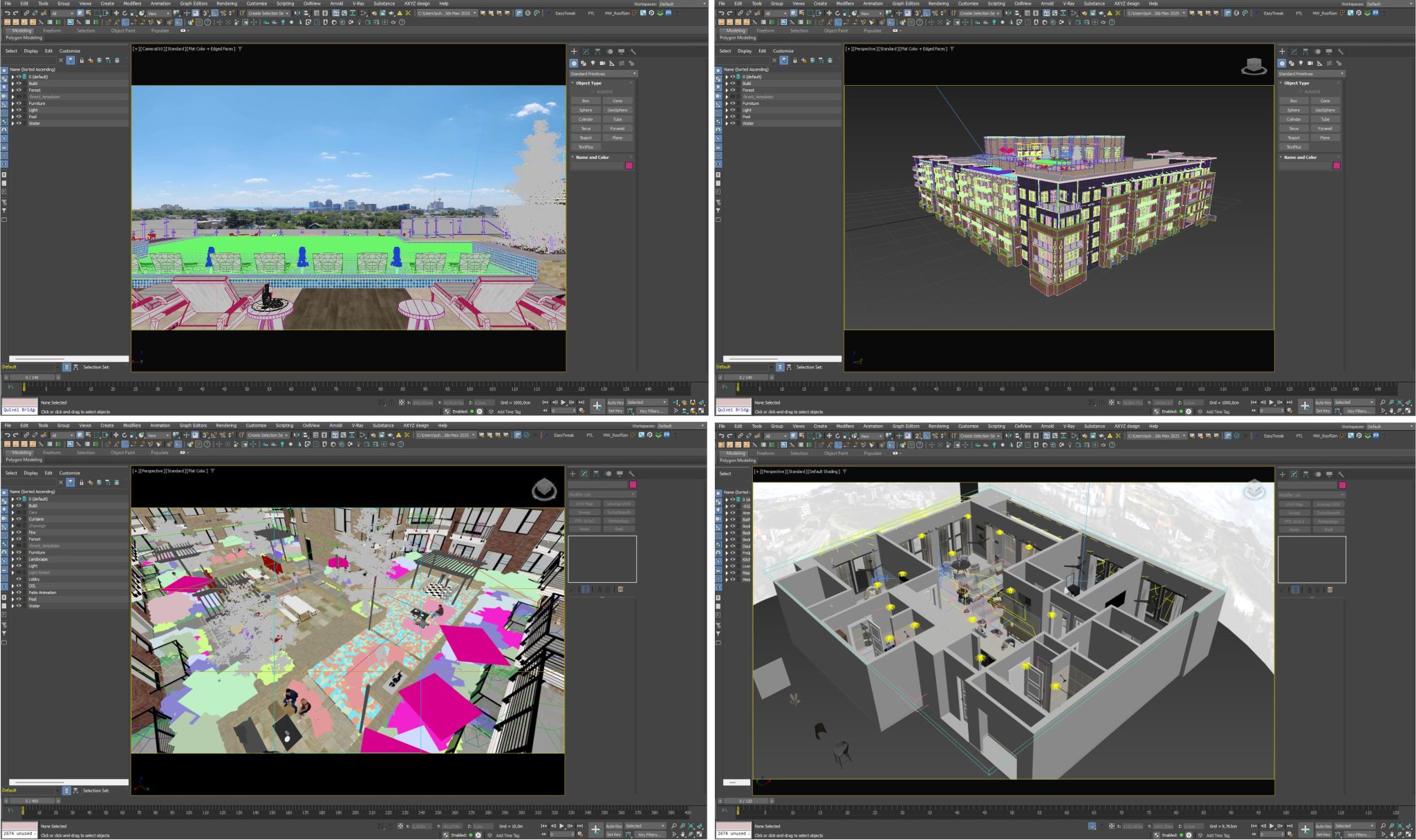The height and width of the screenshot is (840, 1416).
Task: Toggle explorer filter funnel in Camera010 window
Action: 71,60
